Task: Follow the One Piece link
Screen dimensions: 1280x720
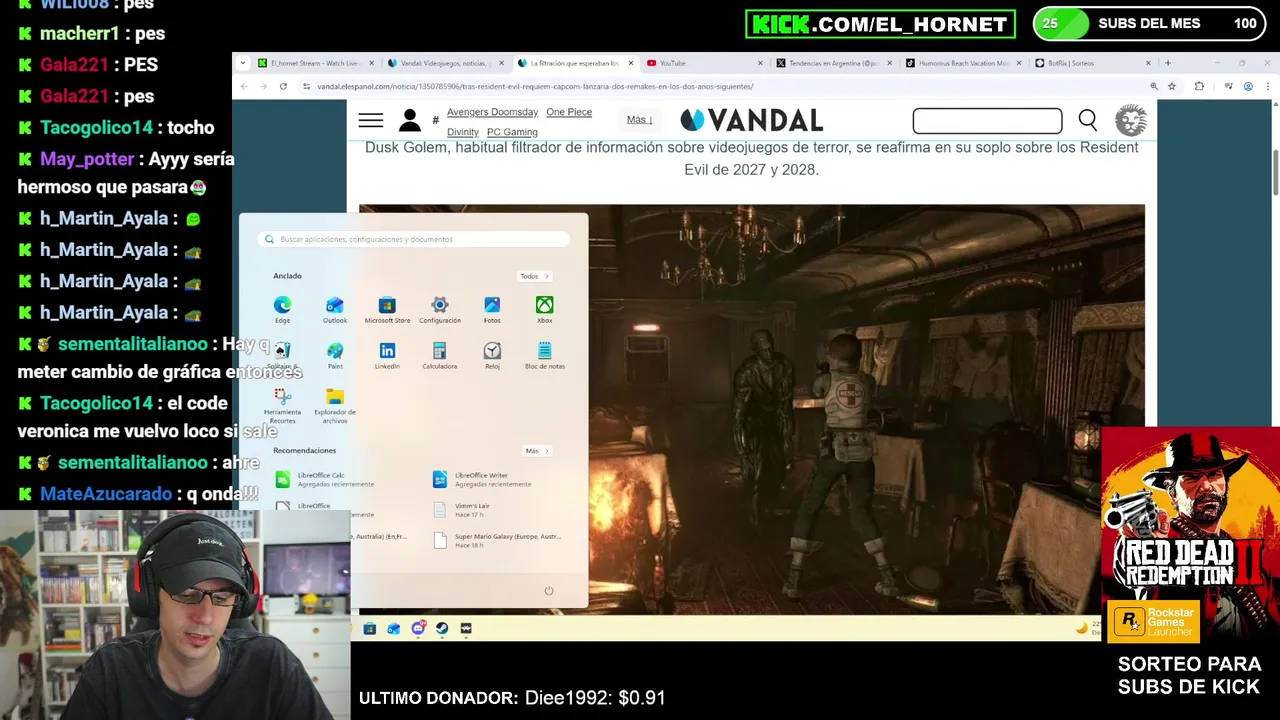Action: [x=569, y=112]
